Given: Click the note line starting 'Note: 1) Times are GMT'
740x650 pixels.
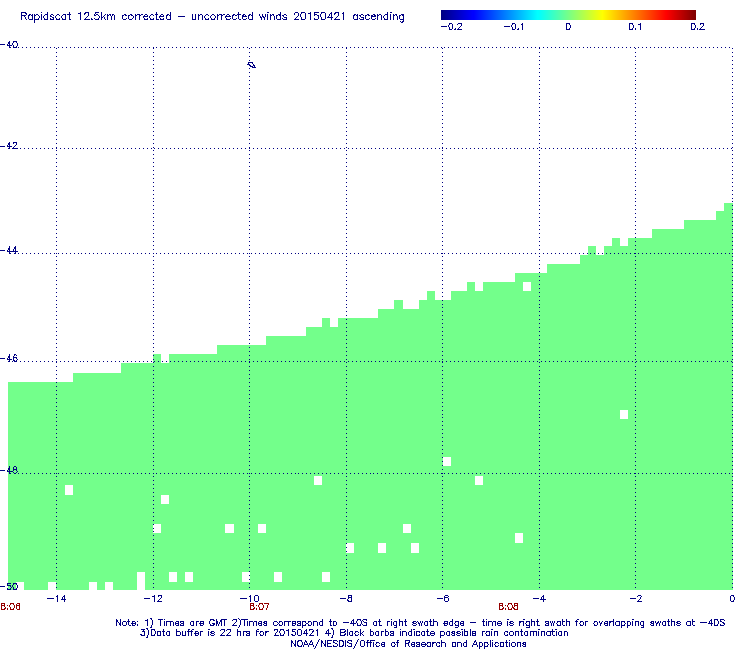Looking at the screenshot, I should [x=420, y=623].
